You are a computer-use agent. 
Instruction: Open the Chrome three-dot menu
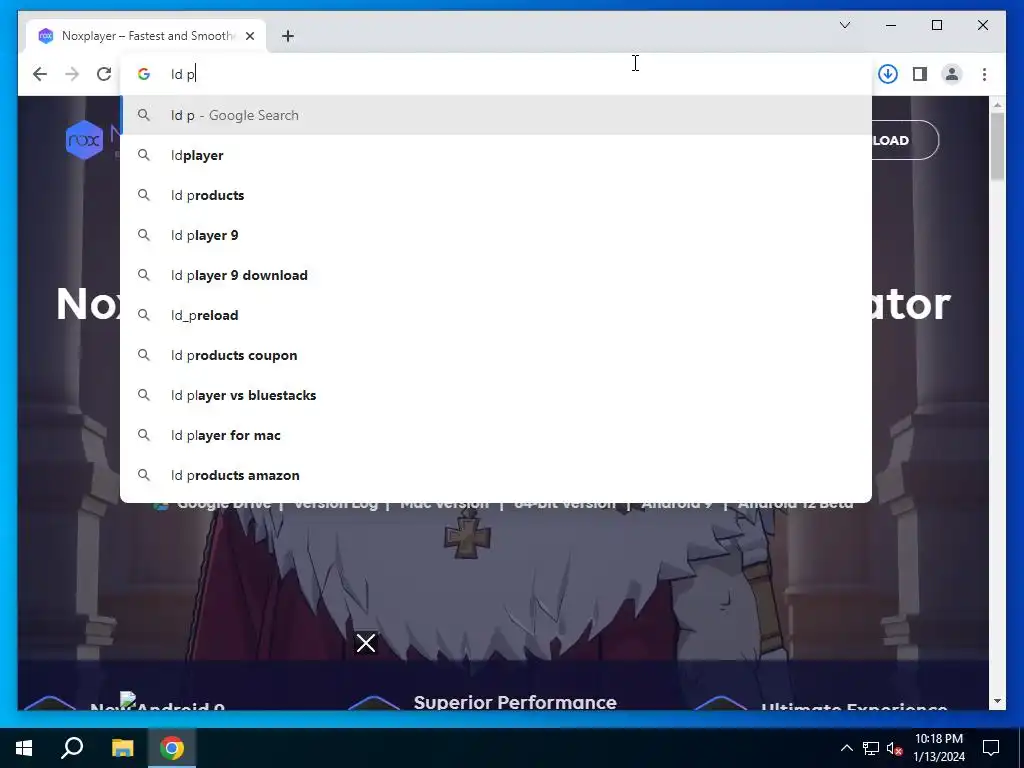point(984,74)
